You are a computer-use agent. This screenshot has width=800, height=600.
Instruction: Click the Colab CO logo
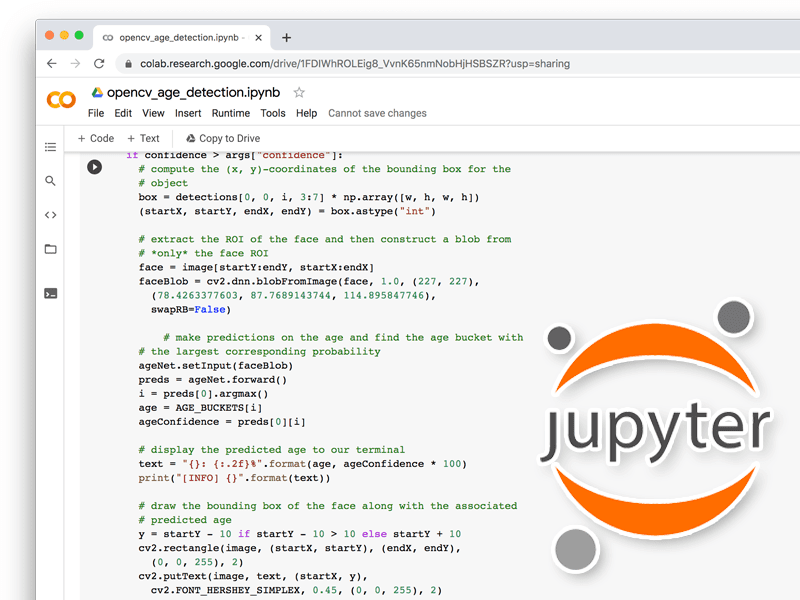61,99
